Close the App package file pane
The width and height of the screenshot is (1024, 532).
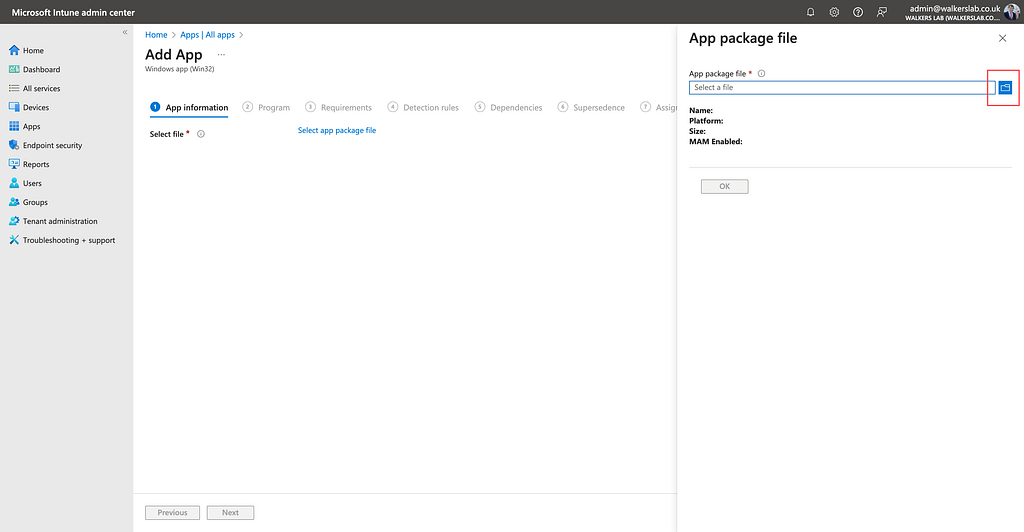tap(1003, 38)
